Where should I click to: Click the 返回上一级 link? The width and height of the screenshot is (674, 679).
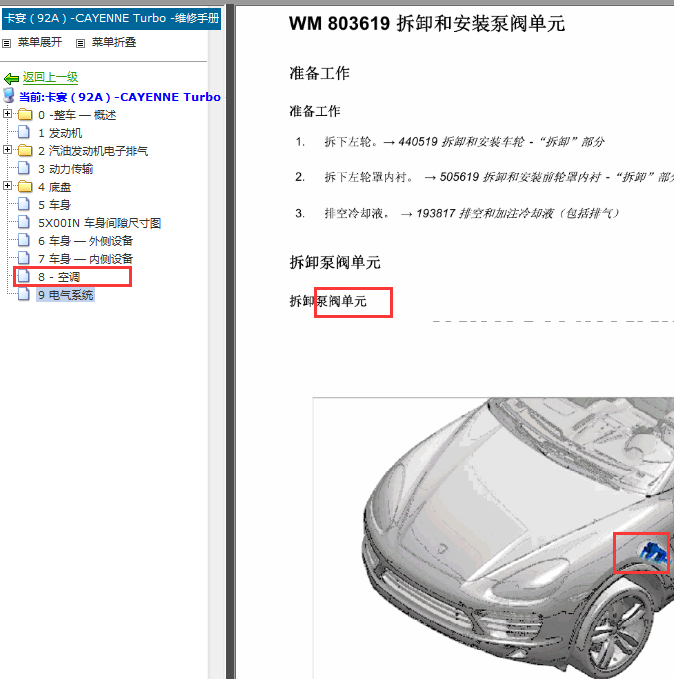click(x=50, y=77)
